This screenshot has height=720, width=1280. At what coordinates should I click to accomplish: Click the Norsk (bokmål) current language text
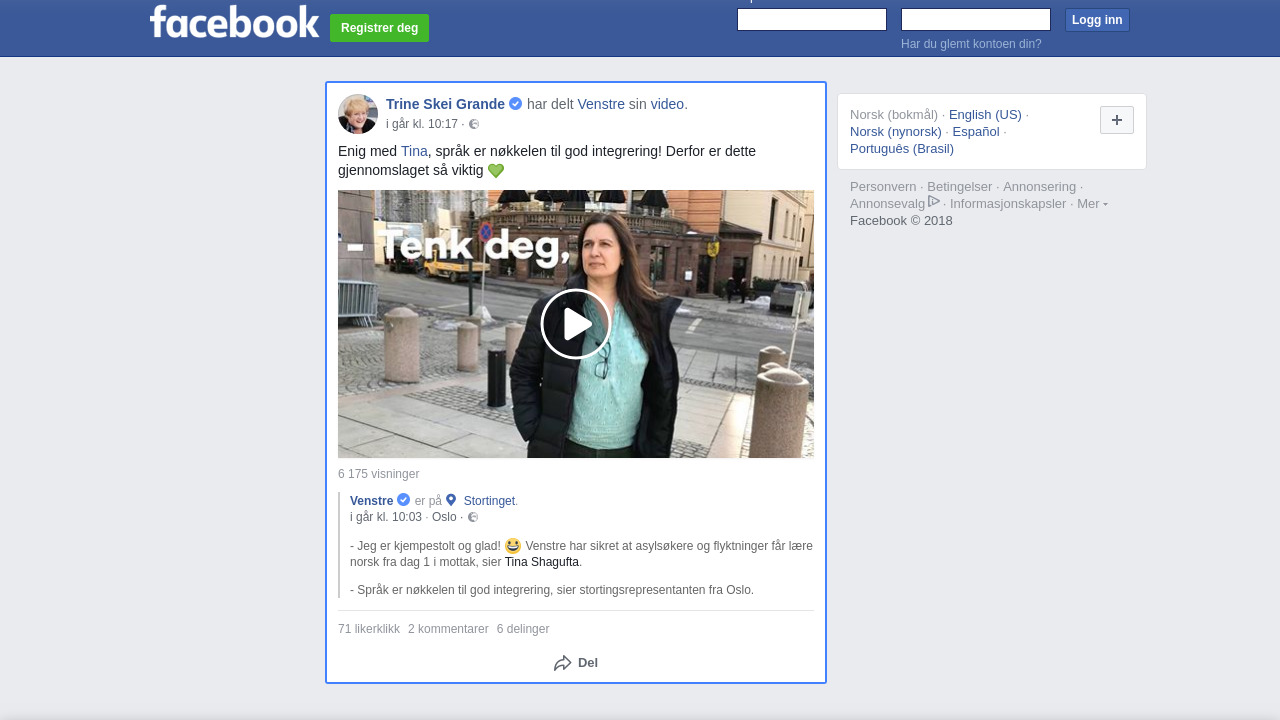[x=894, y=115]
